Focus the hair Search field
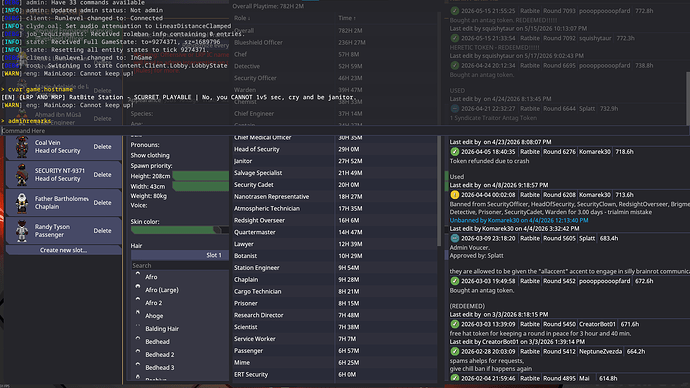The image size is (690, 388). 180,265
